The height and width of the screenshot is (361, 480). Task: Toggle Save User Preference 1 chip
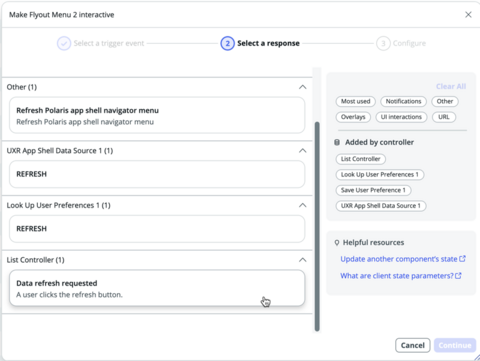pyautogui.click(x=373, y=190)
